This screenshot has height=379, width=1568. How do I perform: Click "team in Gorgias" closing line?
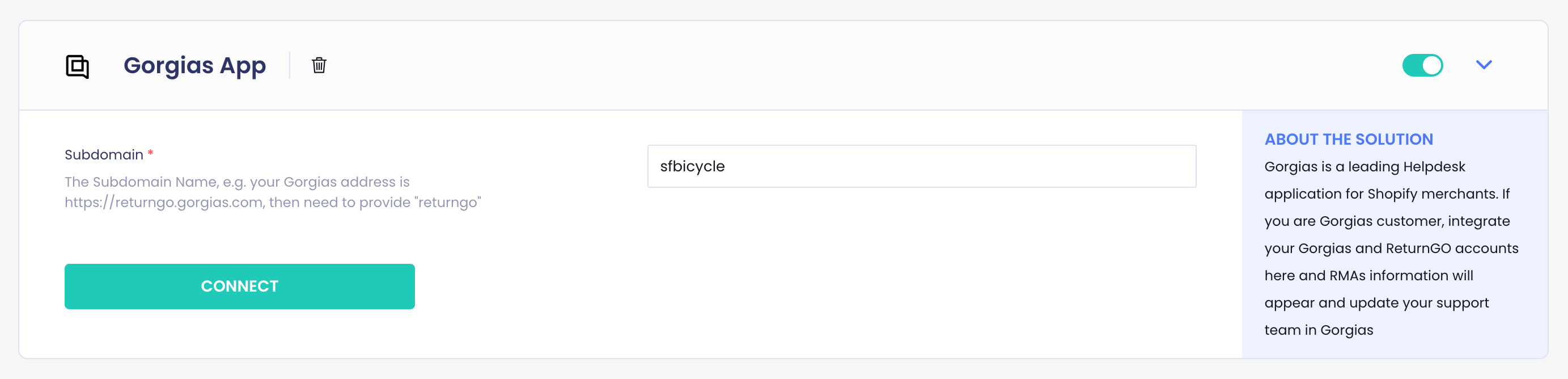click(x=1319, y=330)
